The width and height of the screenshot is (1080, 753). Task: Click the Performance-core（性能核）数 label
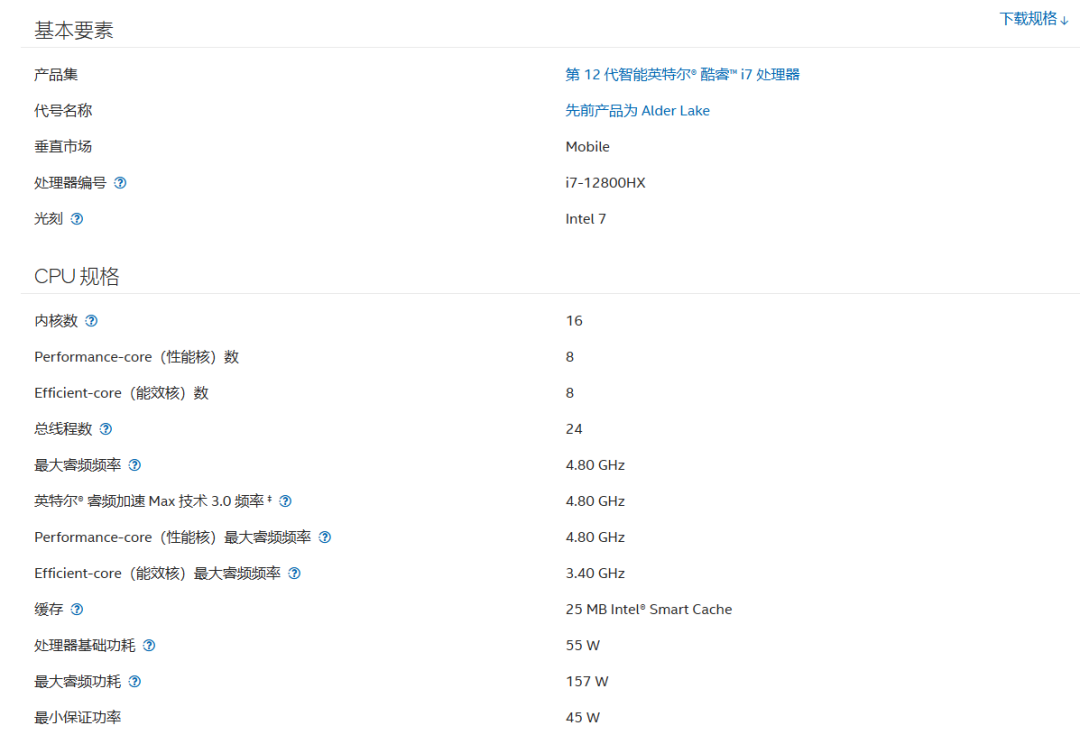point(136,357)
